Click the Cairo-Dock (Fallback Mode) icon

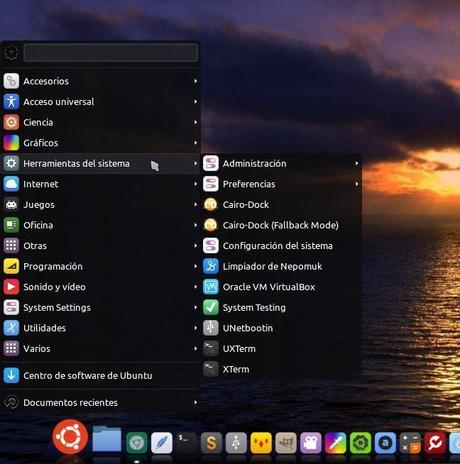pyautogui.click(x=211, y=225)
